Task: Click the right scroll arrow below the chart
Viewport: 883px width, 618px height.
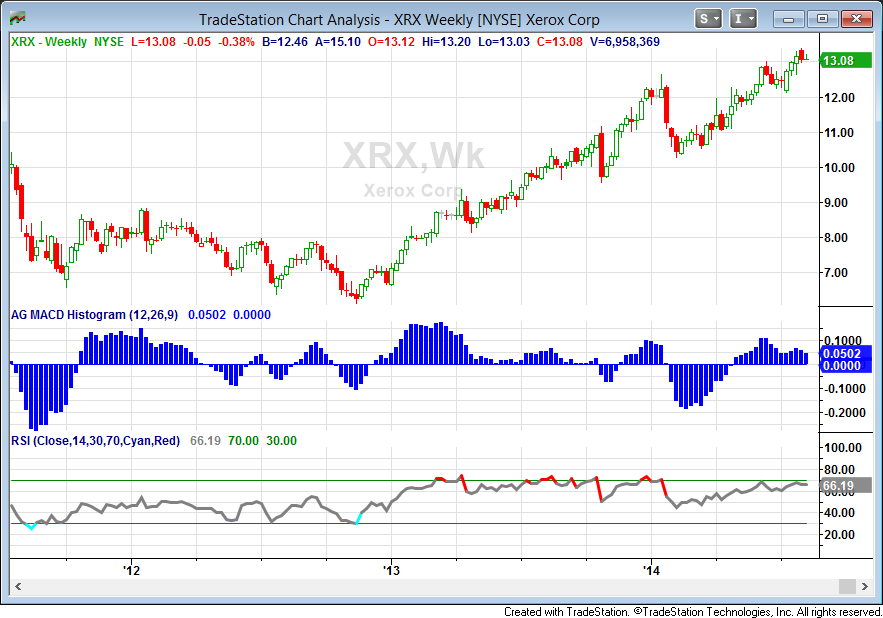Action: pos(866,587)
